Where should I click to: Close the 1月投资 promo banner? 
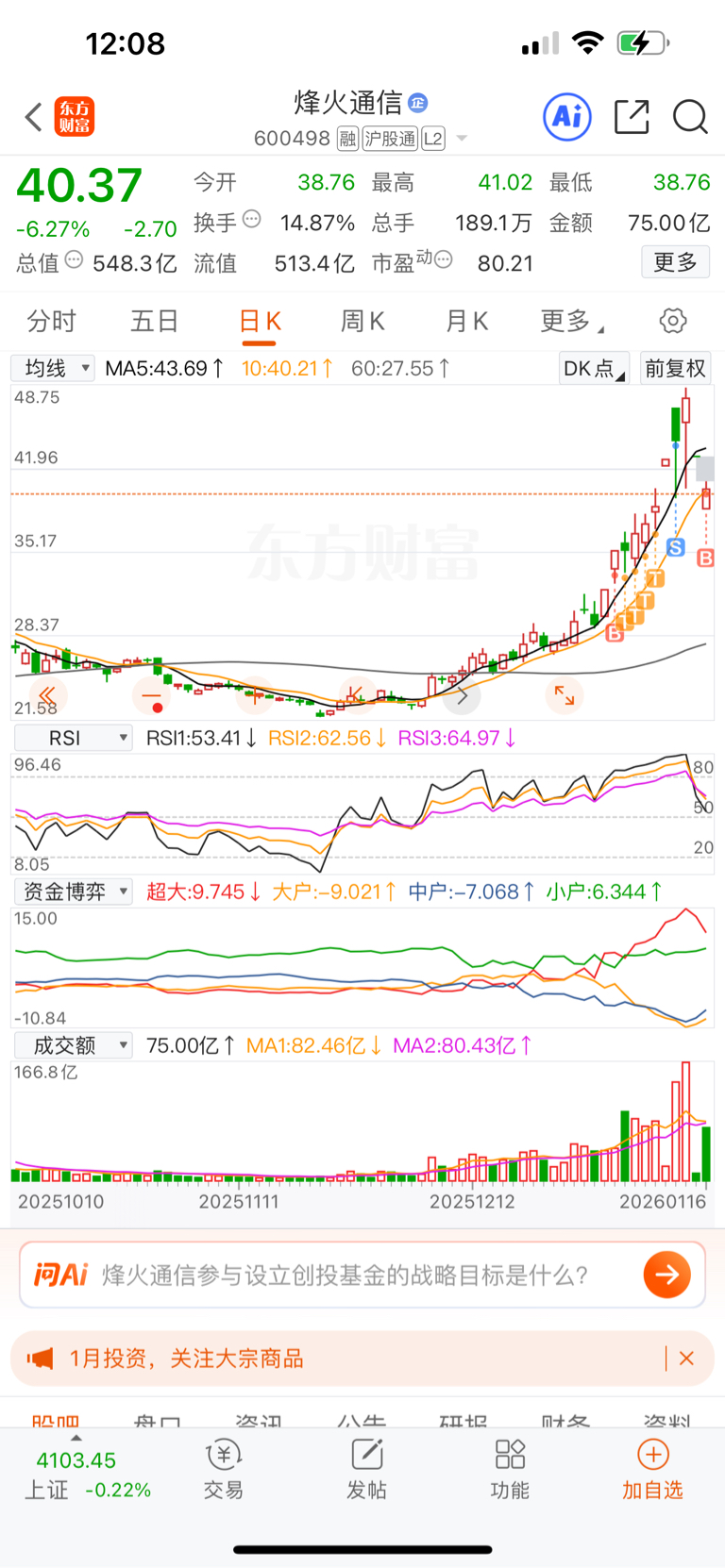tap(687, 1359)
